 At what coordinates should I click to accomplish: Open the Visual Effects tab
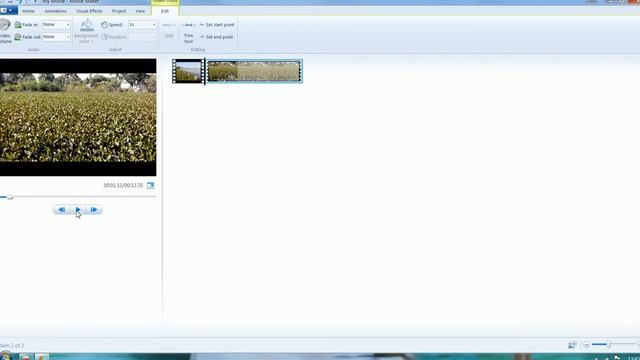pos(89,11)
